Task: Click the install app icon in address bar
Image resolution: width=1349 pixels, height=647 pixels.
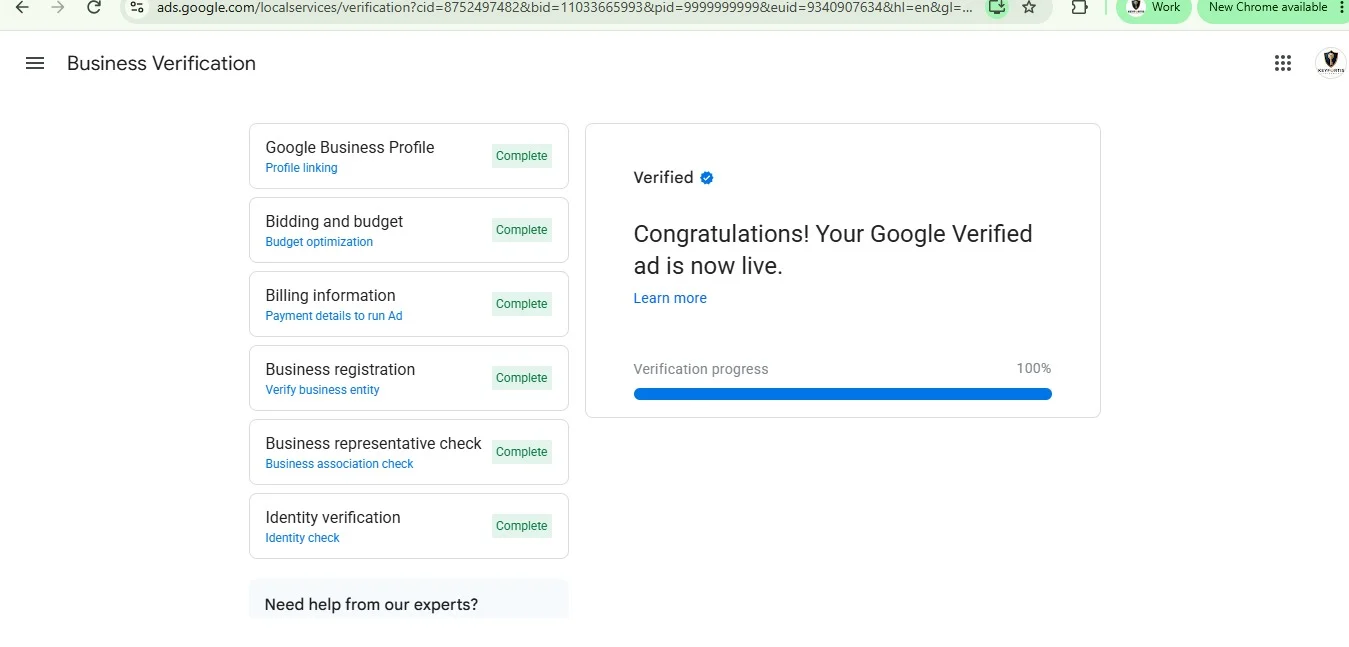Action: [x=996, y=7]
